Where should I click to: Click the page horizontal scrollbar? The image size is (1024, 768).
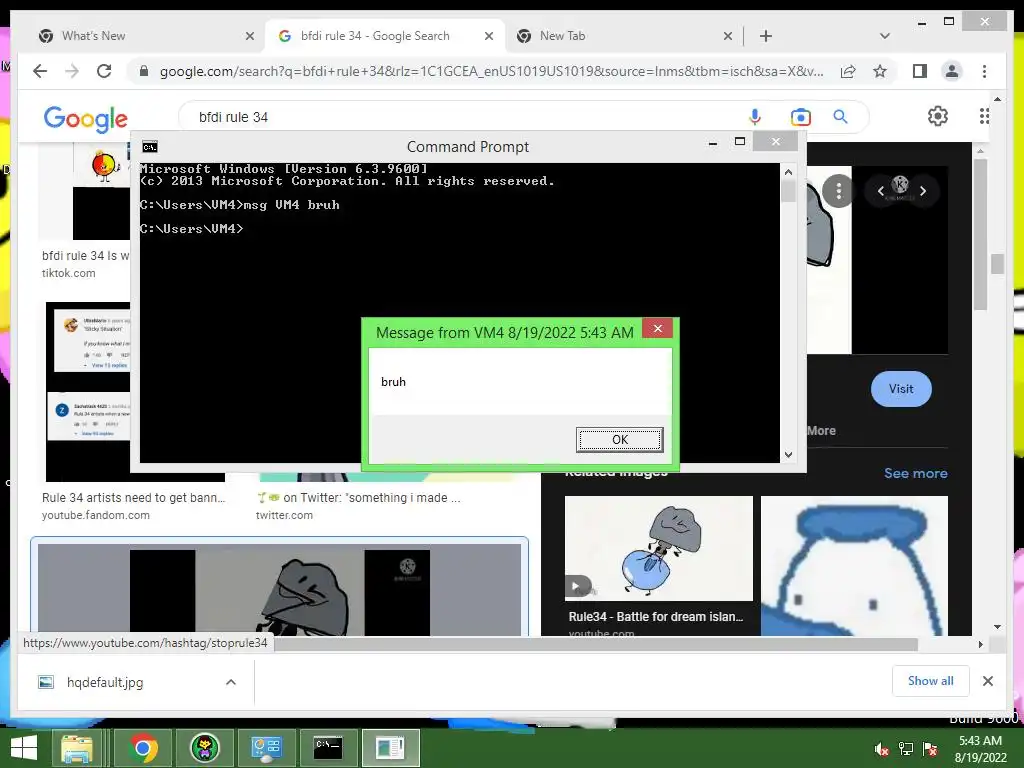(596, 645)
